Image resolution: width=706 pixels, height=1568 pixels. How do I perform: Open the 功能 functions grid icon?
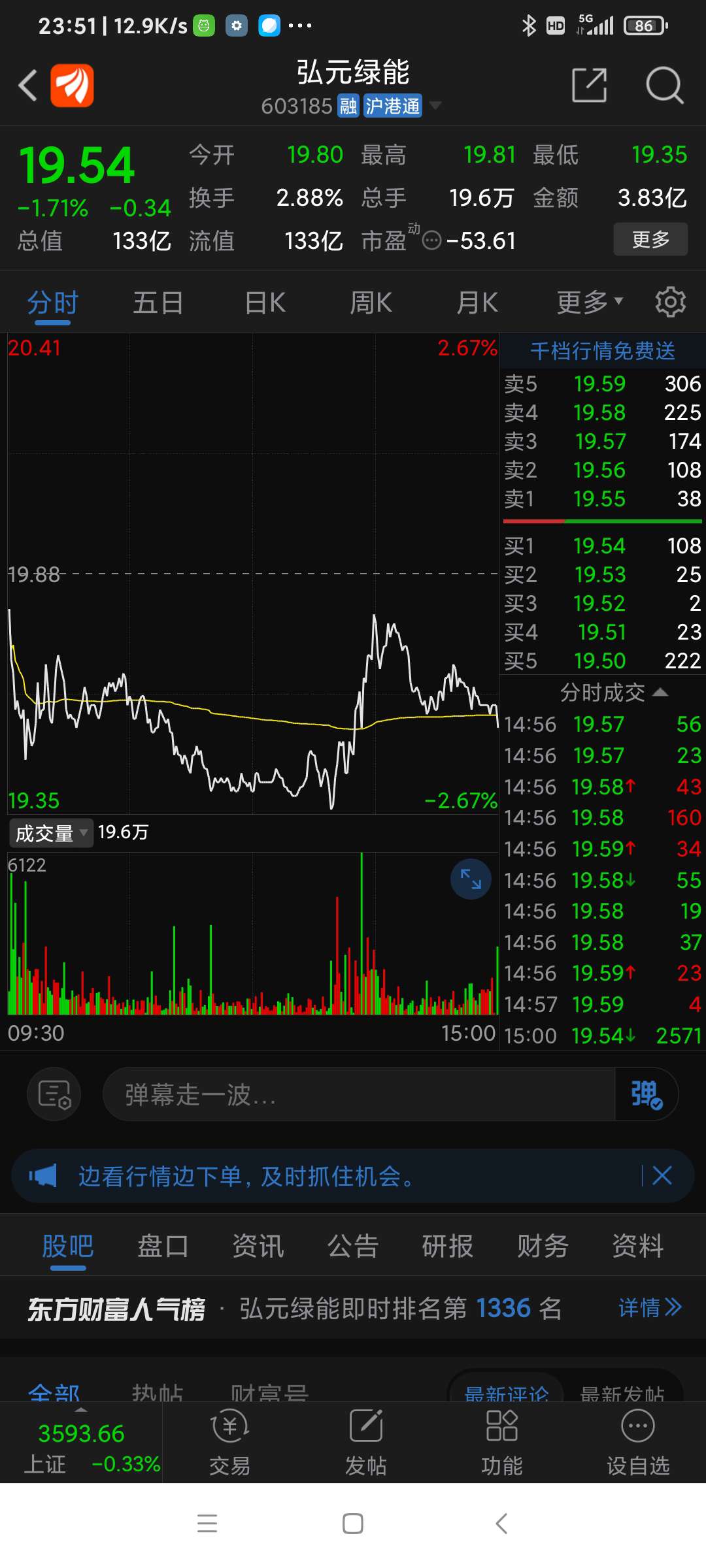[x=502, y=1442]
